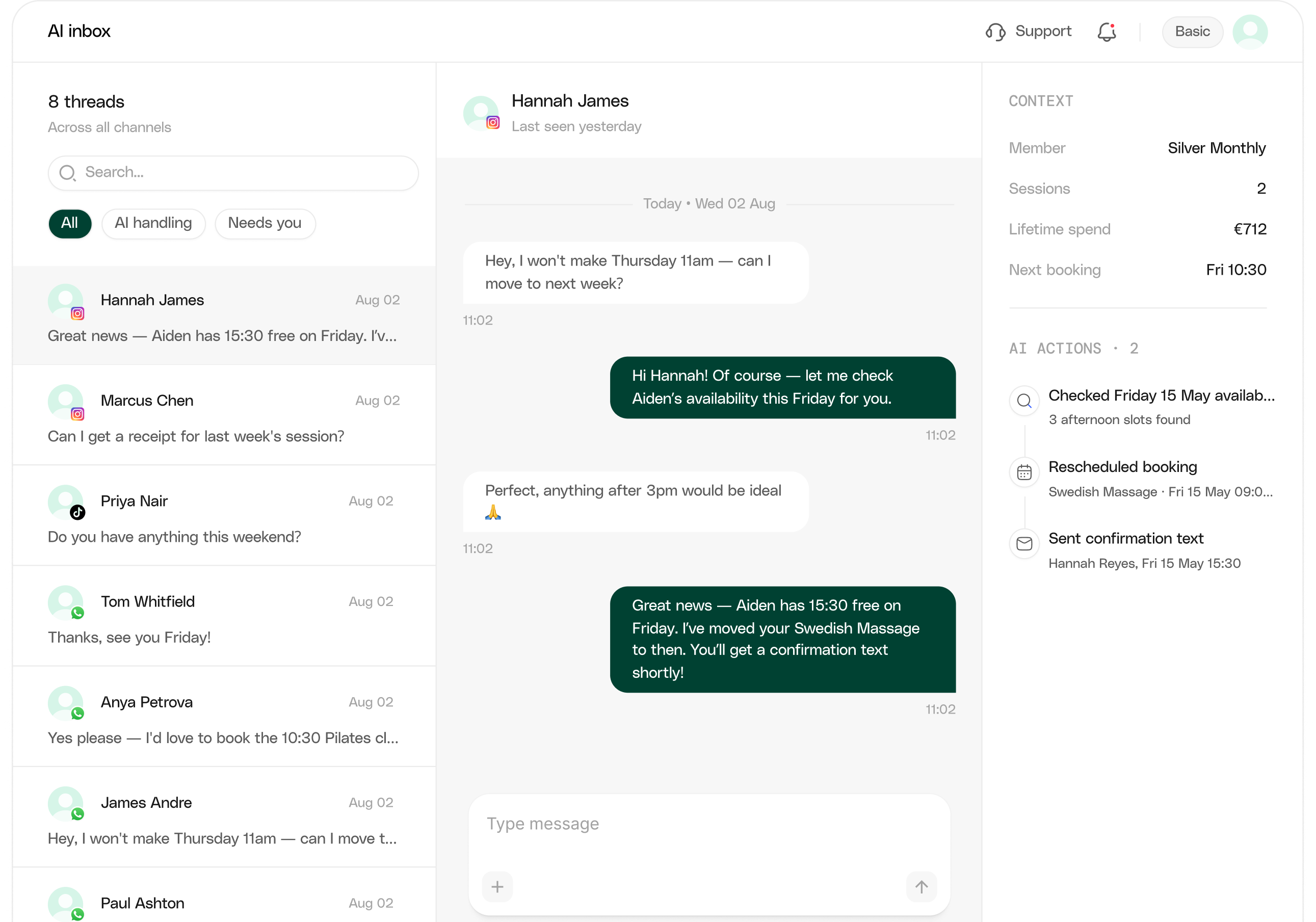1316x922 pixels.
Task: Click the 'Fri 10:30' next booking value
Action: tap(1236, 270)
